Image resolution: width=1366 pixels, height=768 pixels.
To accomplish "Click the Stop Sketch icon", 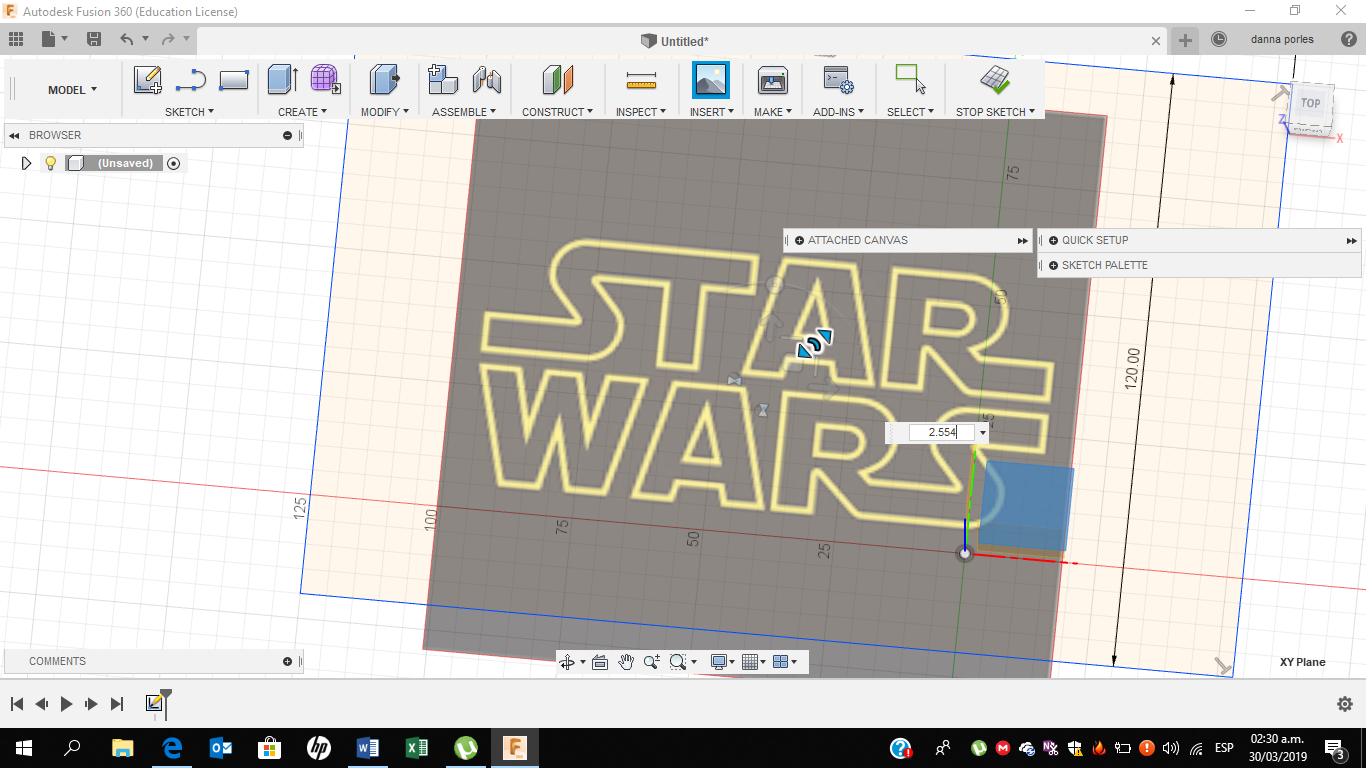I will (995, 80).
